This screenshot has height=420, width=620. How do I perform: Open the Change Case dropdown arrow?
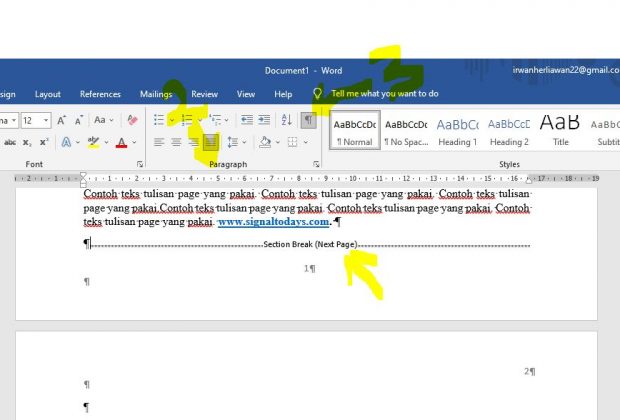tap(112, 120)
